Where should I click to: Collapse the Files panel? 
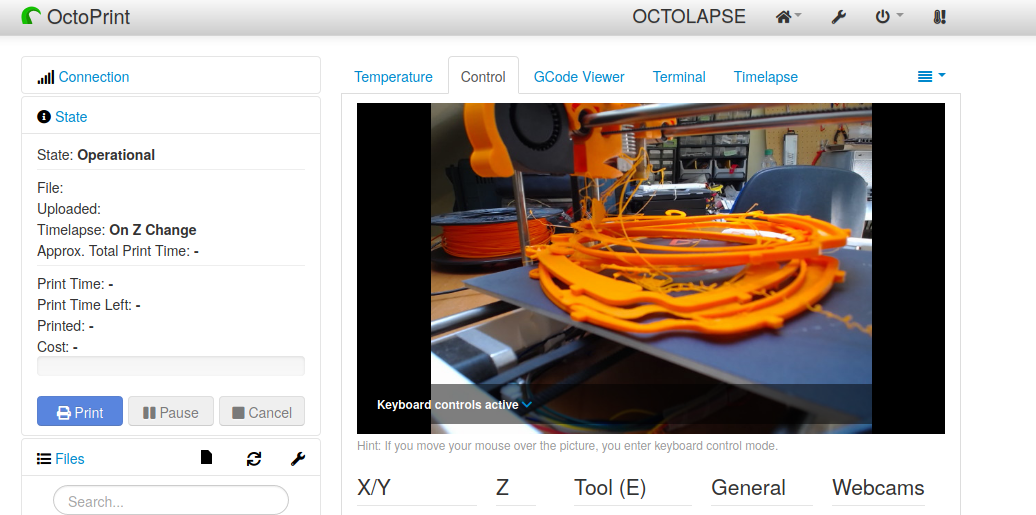point(69,459)
